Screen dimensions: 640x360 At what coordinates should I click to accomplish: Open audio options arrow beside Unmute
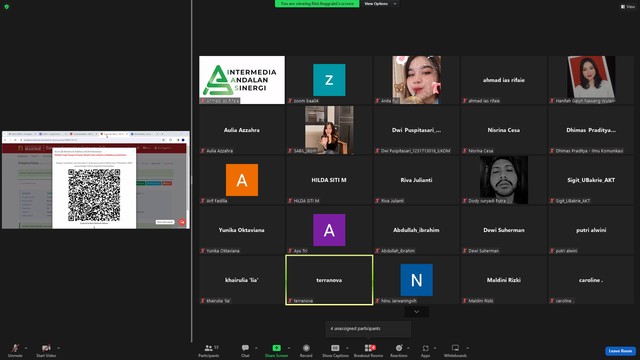tap(26, 348)
